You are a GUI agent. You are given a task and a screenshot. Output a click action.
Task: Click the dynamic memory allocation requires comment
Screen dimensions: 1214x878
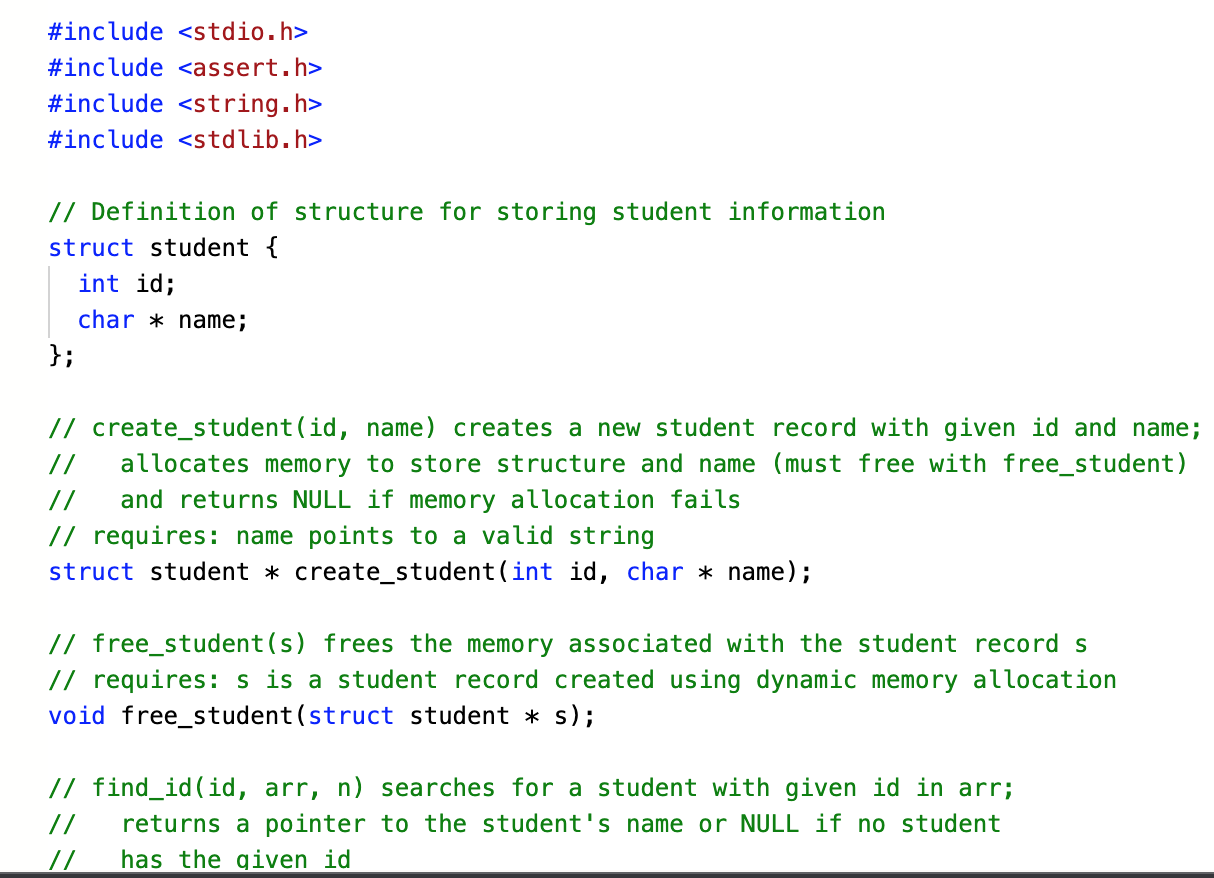[x=580, y=679]
